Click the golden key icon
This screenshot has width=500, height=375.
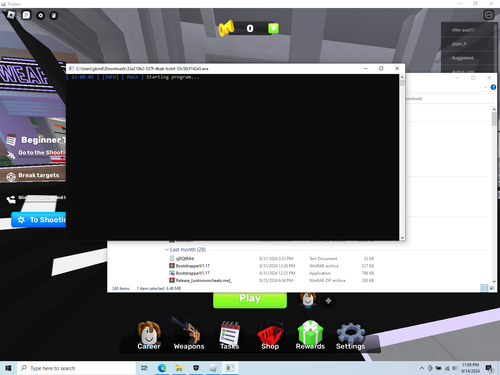coord(226,28)
